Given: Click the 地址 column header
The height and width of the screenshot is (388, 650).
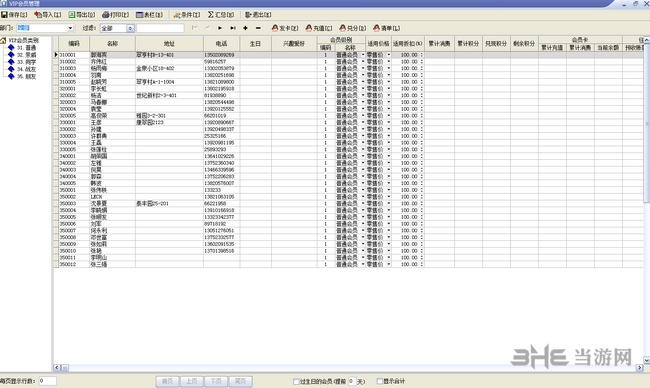Looking at the screenshot, I should (x=169, y=44).
